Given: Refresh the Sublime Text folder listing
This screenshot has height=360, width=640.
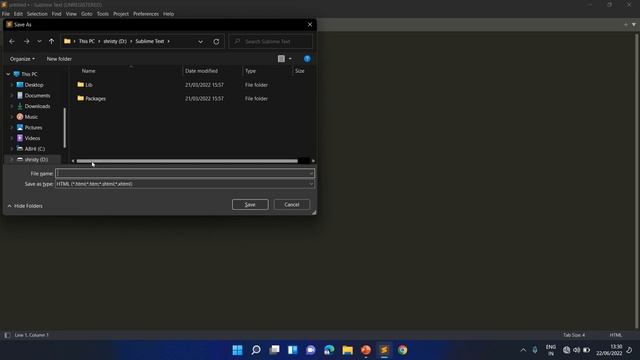Looking at the screenshot, I should point(216,41).
